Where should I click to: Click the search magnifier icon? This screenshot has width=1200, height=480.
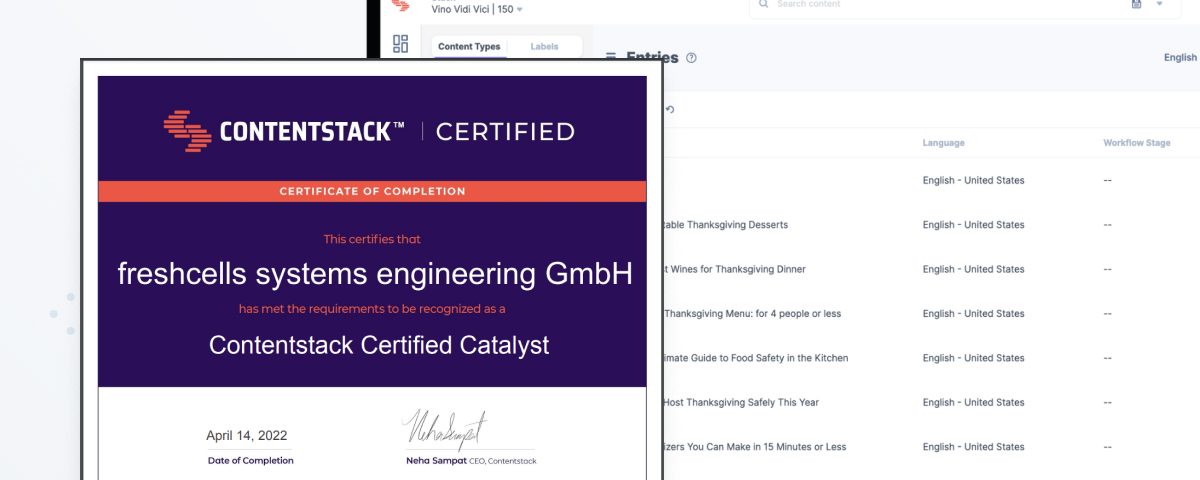pyautogui.click(x=764, y=4)
